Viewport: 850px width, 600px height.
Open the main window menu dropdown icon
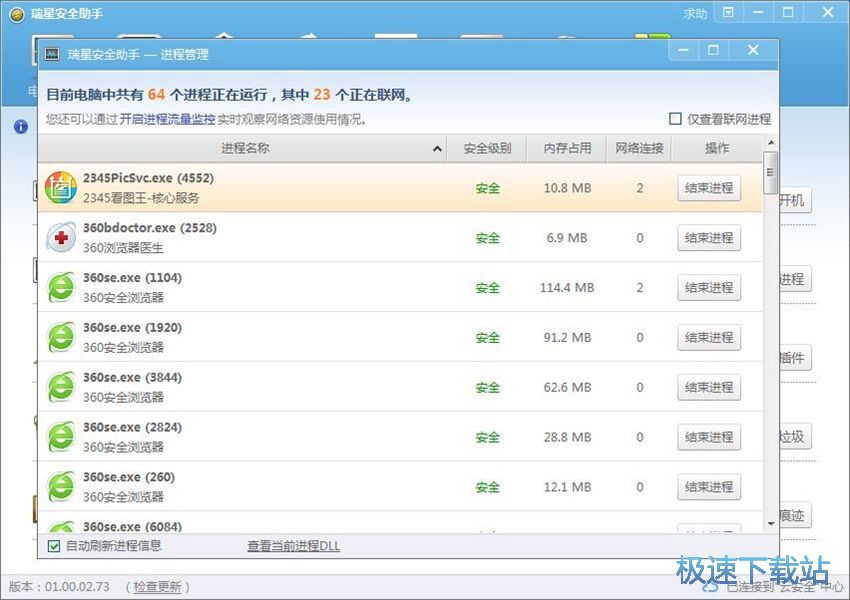pyautogui.click(x=729, y=12)
